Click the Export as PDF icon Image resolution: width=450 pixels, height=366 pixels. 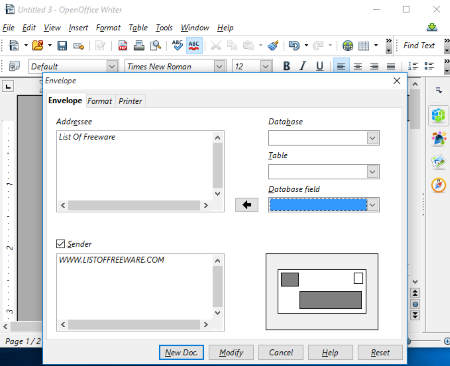tap(123, 46)
